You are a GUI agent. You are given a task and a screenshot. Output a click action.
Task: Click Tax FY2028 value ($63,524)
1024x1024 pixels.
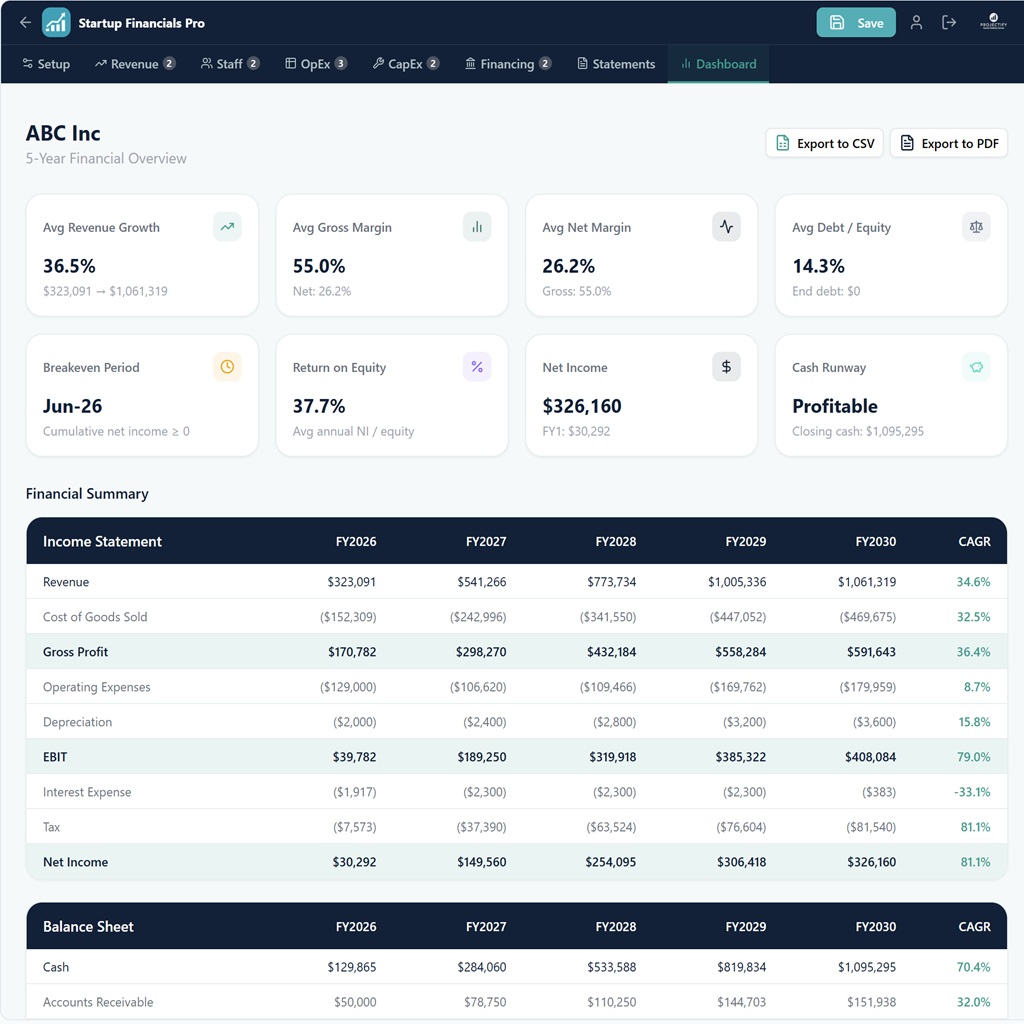coord(611,827)
